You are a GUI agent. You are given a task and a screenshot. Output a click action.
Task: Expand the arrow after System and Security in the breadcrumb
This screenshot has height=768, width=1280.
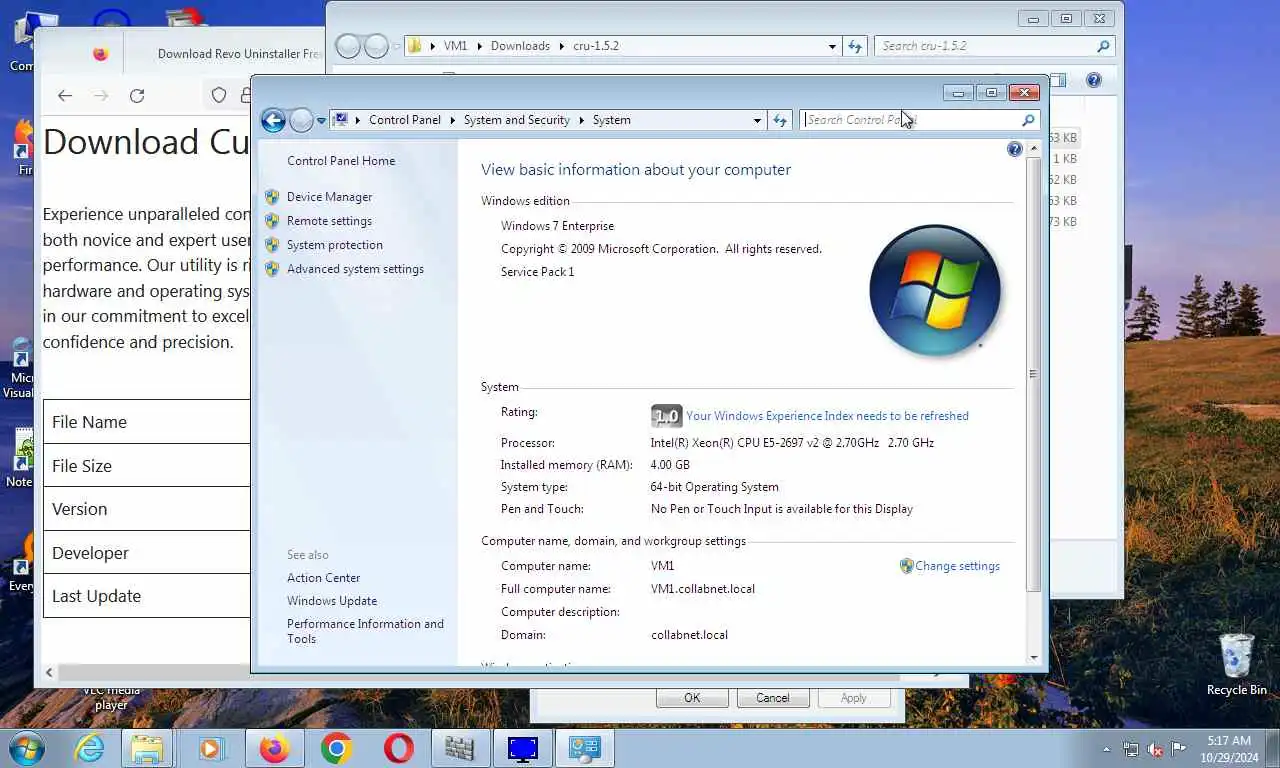[x=581, y=120]
